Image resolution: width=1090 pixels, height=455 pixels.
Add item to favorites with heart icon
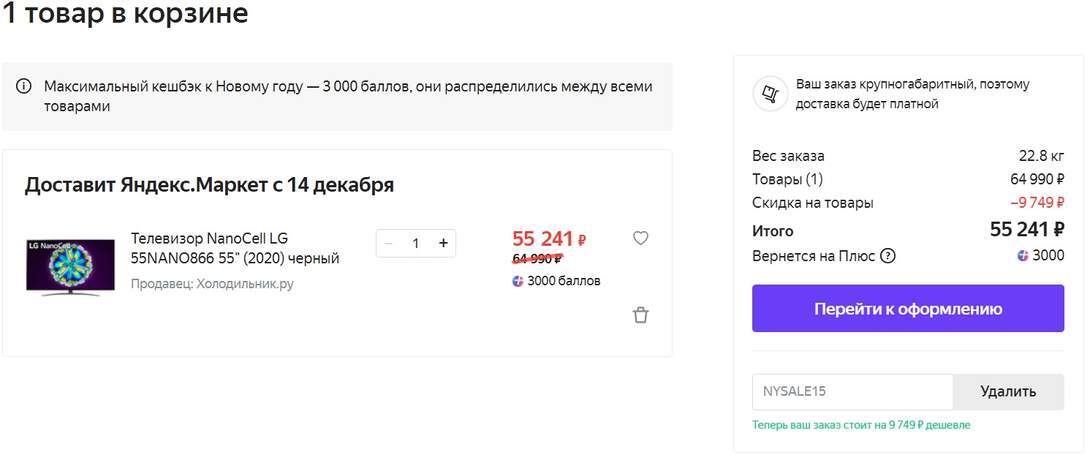coord(641,238)
